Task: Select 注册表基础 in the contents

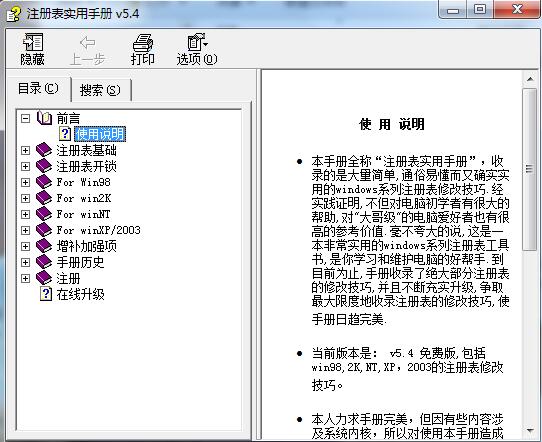Action: click(86, 150)
